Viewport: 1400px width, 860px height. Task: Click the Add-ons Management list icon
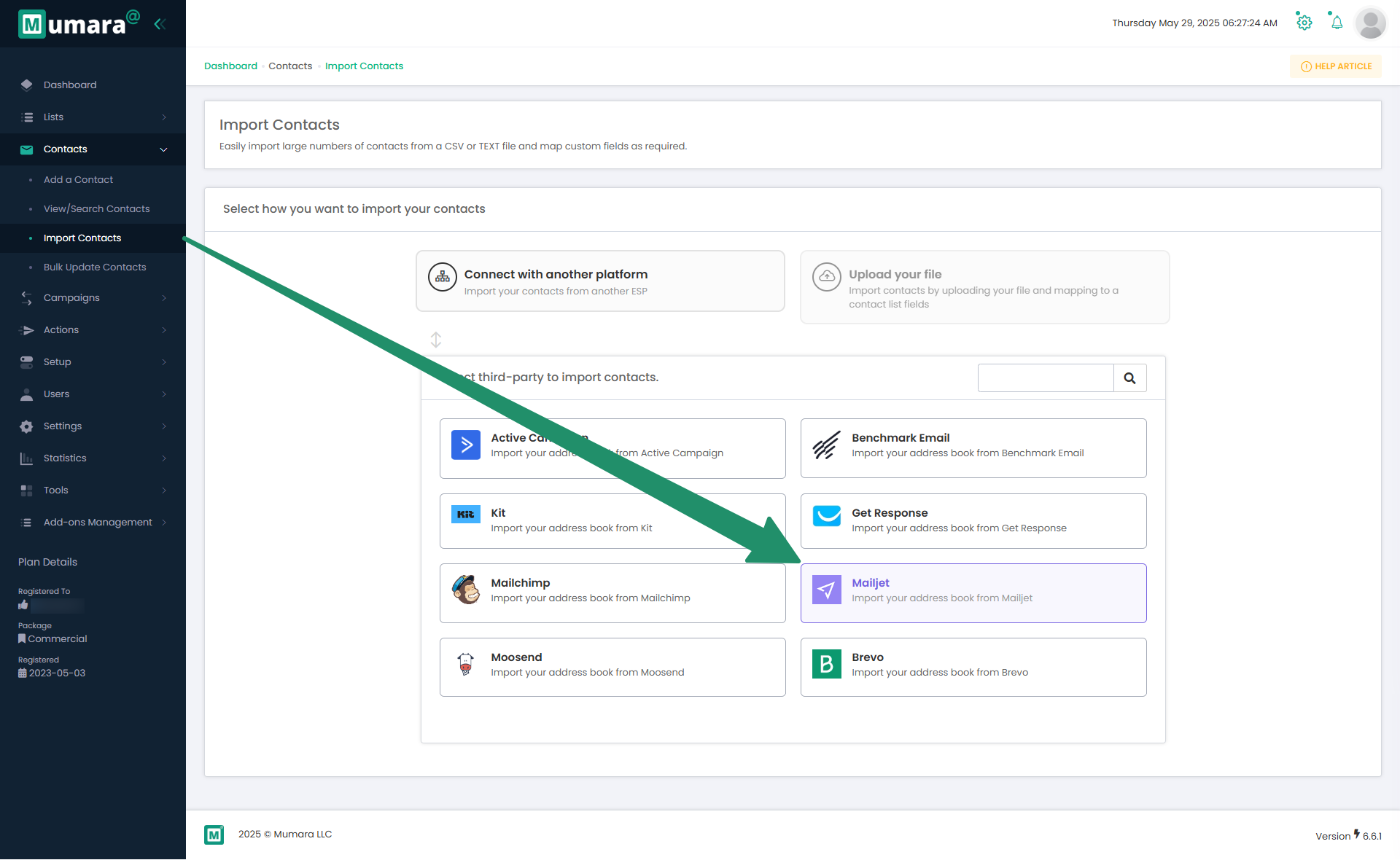(x=27, y=523)
